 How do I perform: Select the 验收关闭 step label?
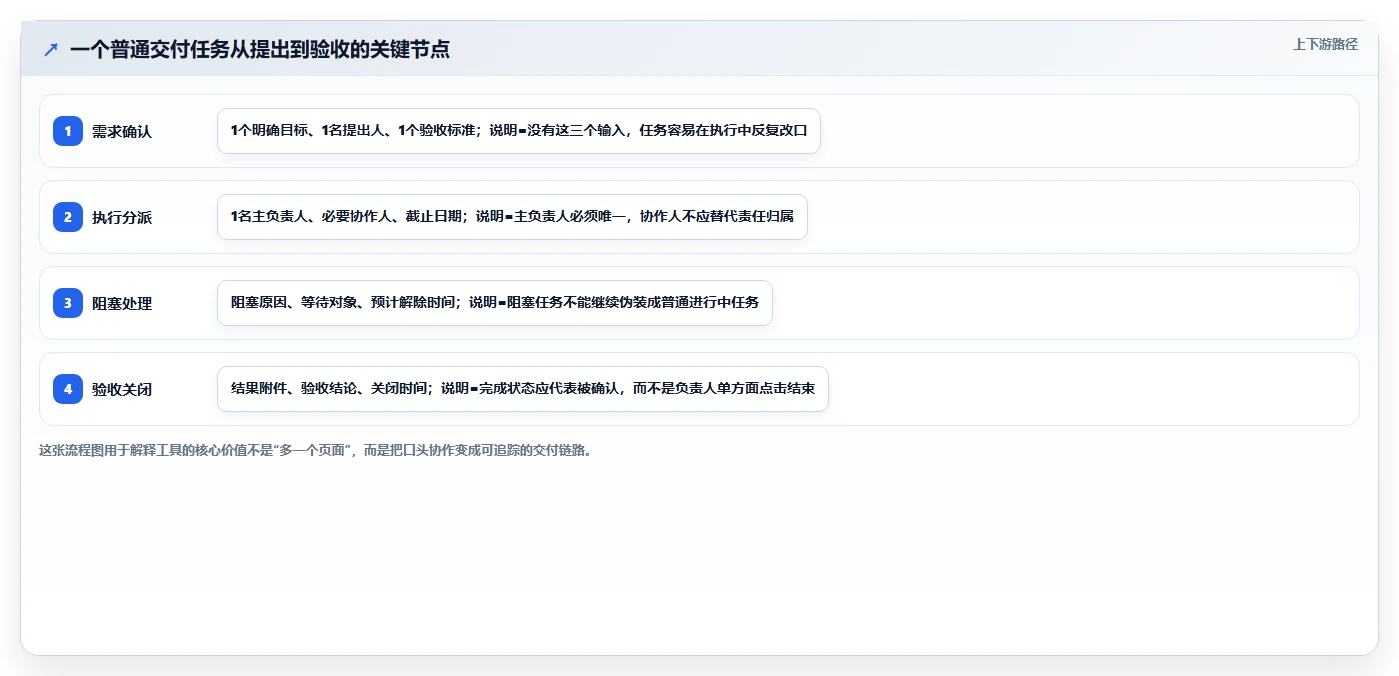pos(122,389)
